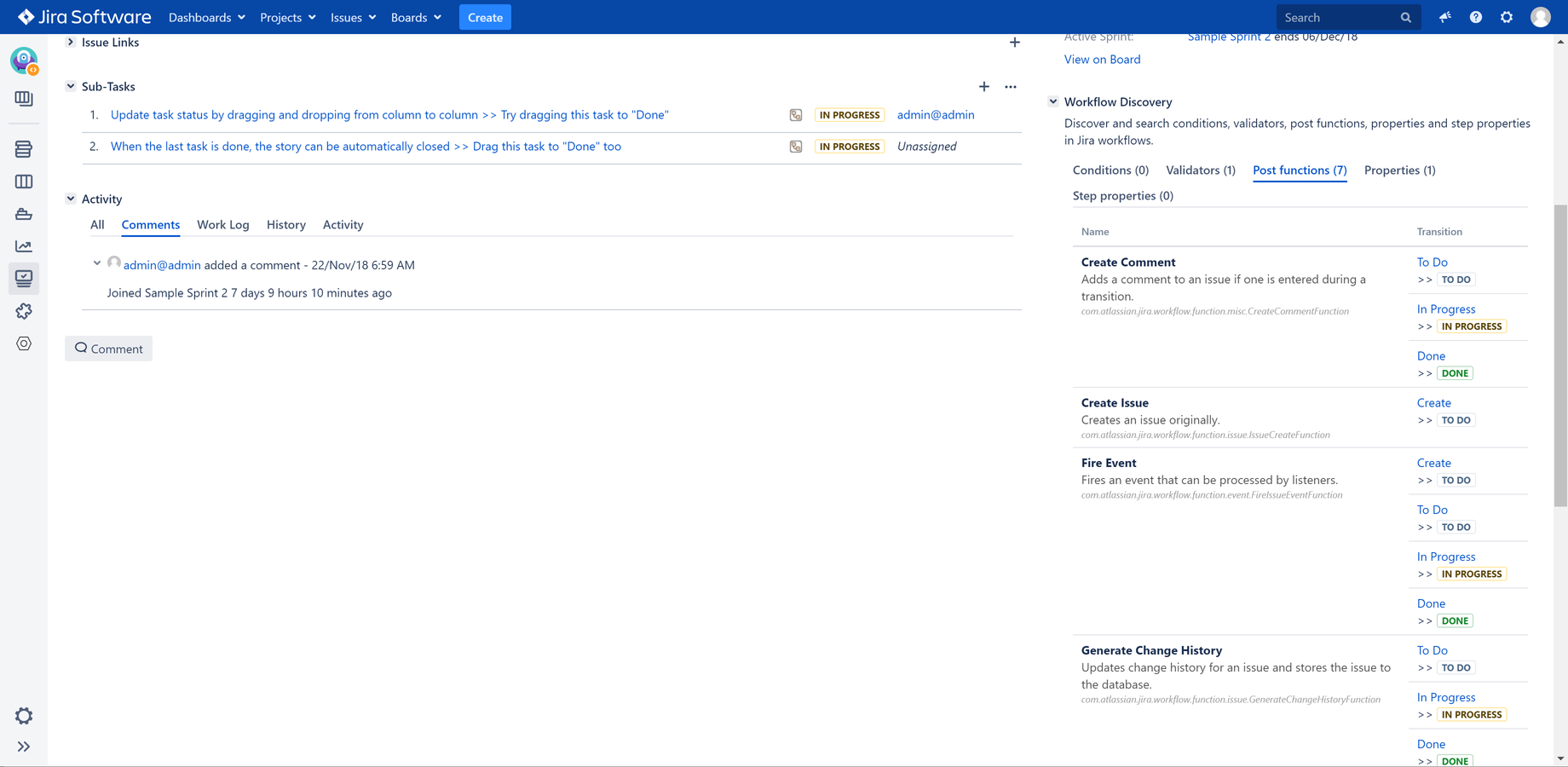Click Create transition link under Create Issue

tap(1434, 403)
